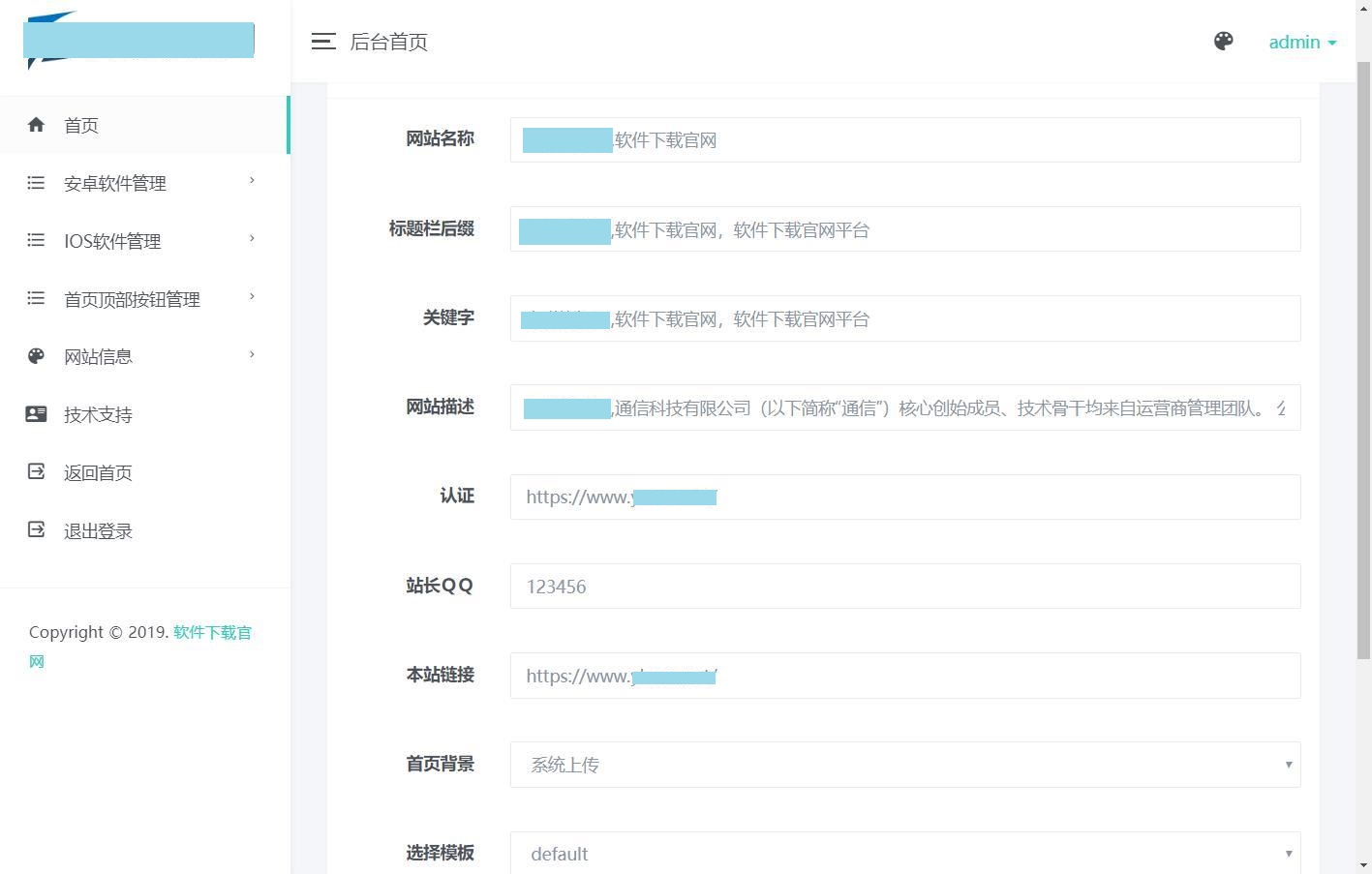Click the exit icon beside 返回首页
This screenshot has height=874, width=1372.
(x=36, y=472)
